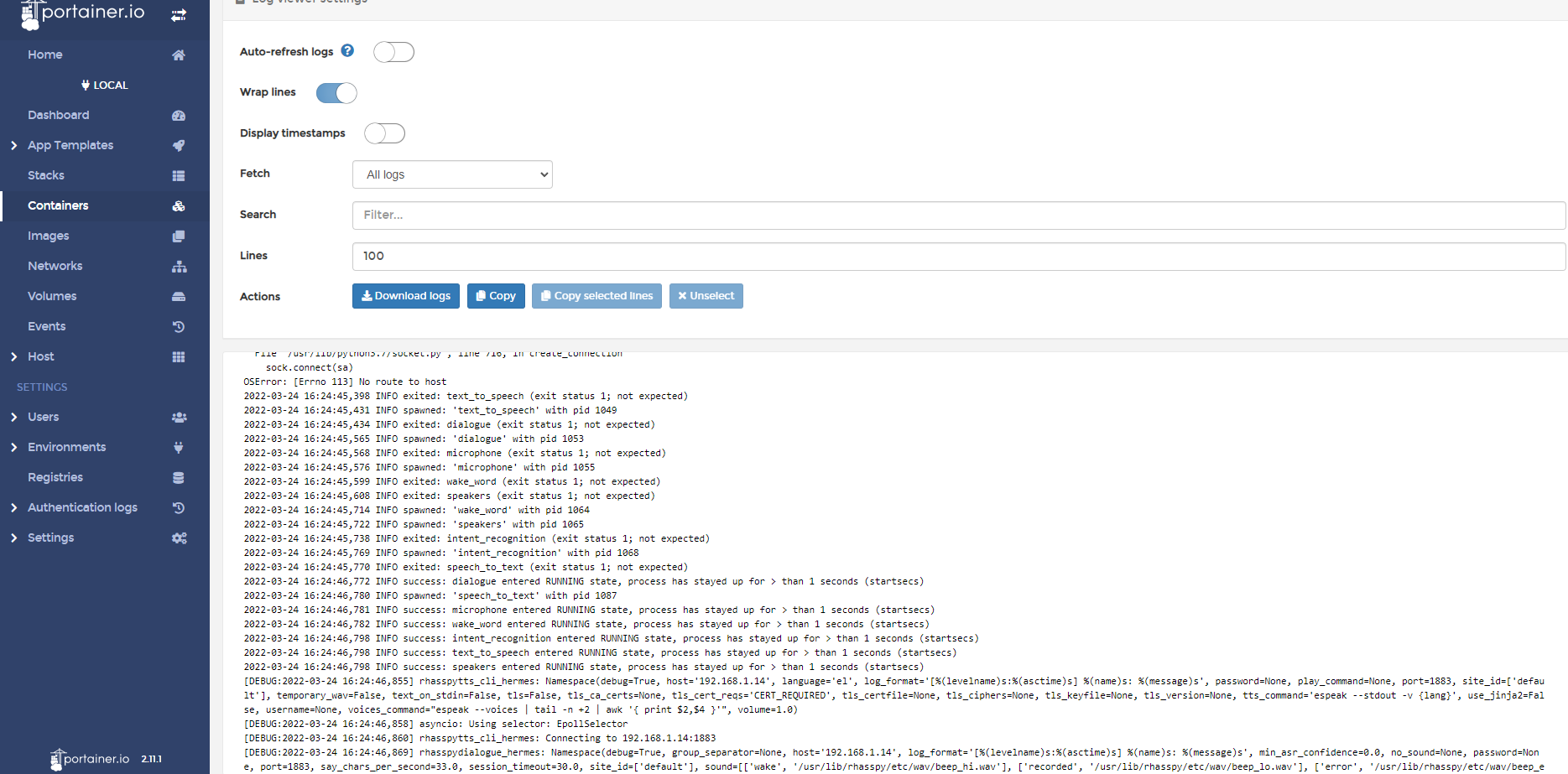Click the App Templates rocket icon

coord(179,146)
